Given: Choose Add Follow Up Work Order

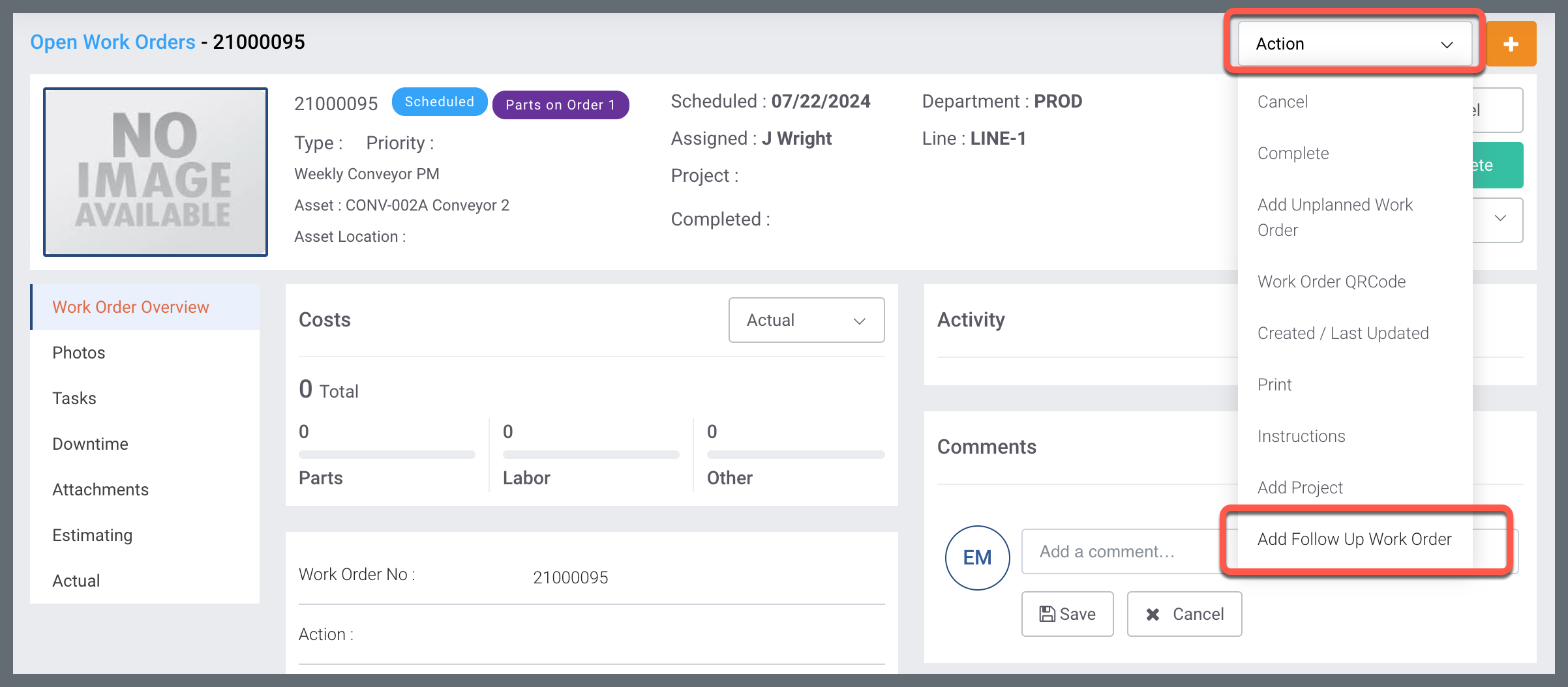Looking at the screenshot, I should (x=1354, y=539).
